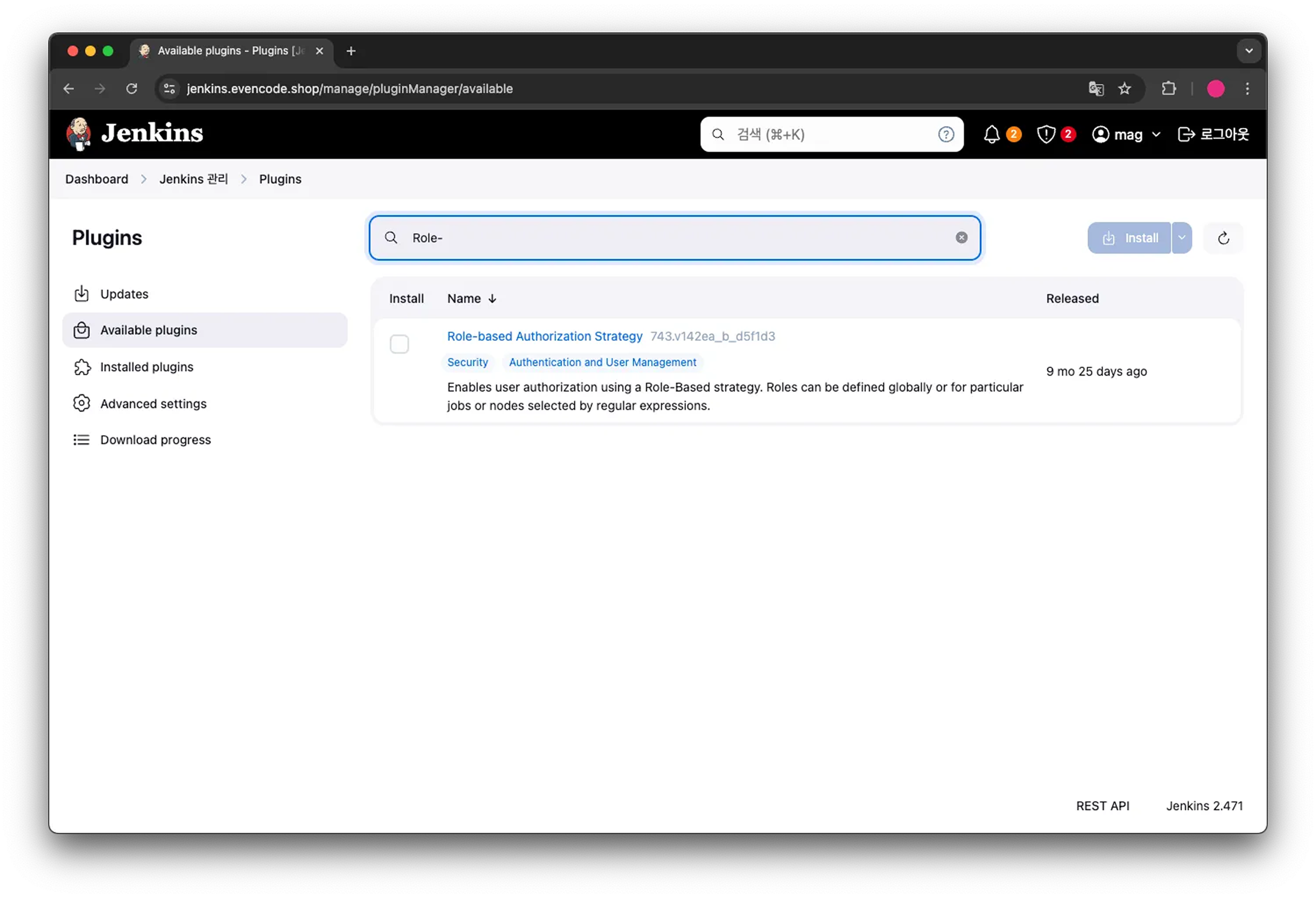This screenshot has height=898, width=1316.
Task: Go to Jenkins 관리 breadcrumb
Action: click(194, 180)
